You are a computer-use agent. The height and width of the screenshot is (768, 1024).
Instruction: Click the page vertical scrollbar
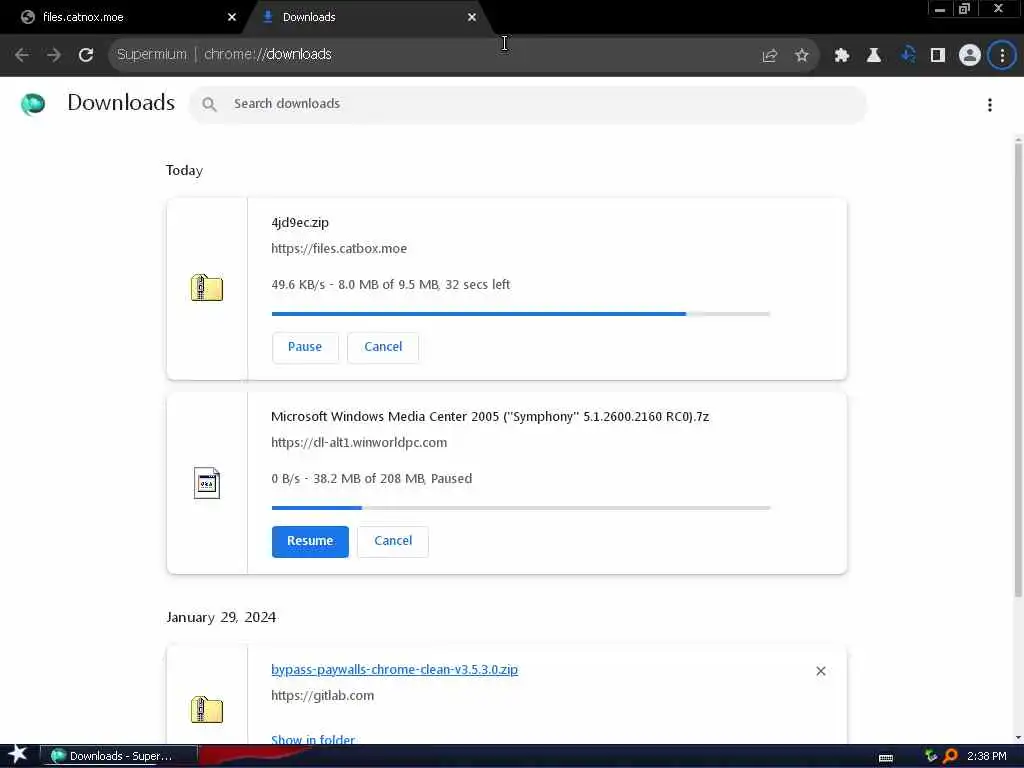(x=1018, y=369)
